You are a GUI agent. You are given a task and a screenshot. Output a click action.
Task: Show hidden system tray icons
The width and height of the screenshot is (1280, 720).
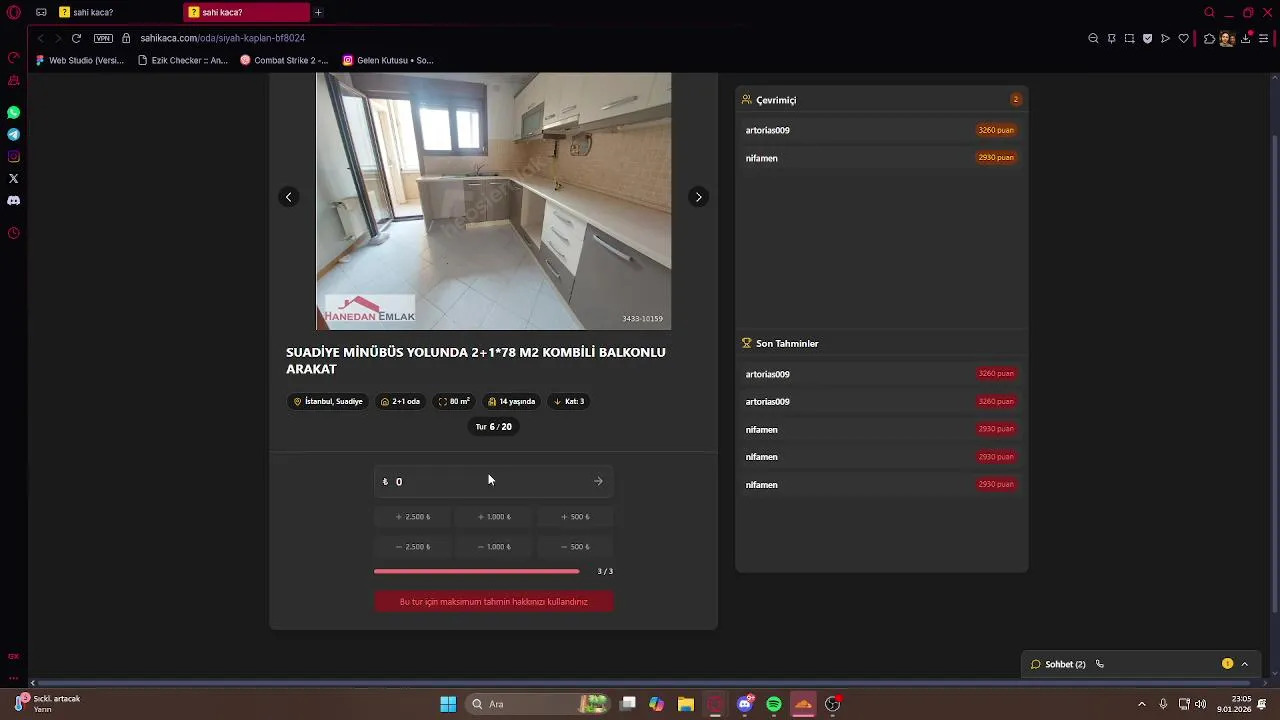coord(1141,704)
